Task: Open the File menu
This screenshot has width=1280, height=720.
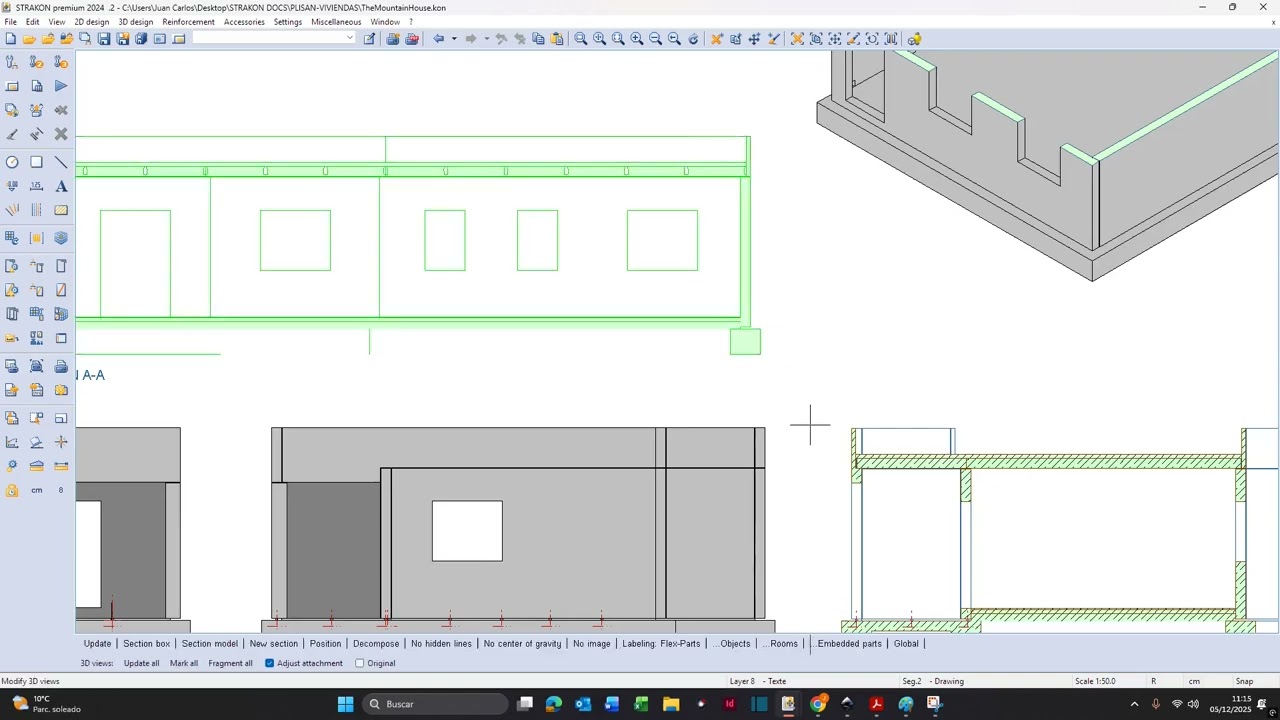Action: click(10, 22)
